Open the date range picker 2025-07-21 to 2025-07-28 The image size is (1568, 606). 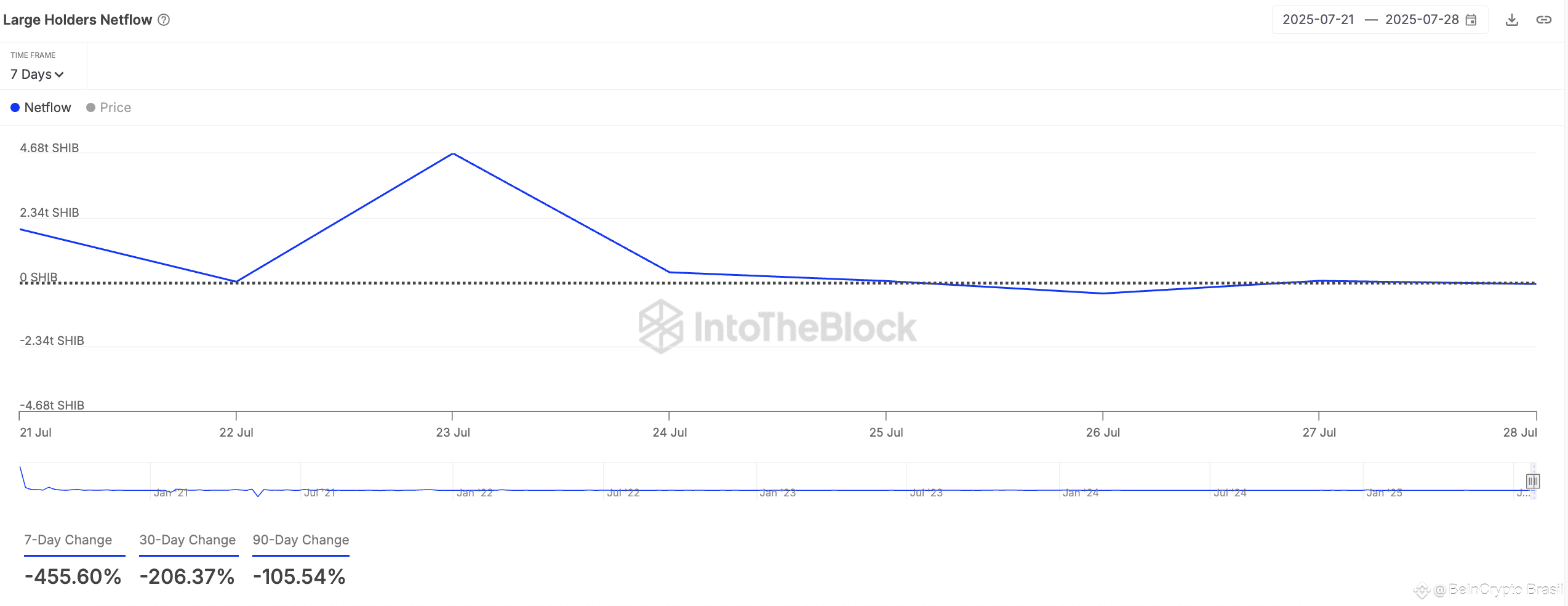point(1380,20)
